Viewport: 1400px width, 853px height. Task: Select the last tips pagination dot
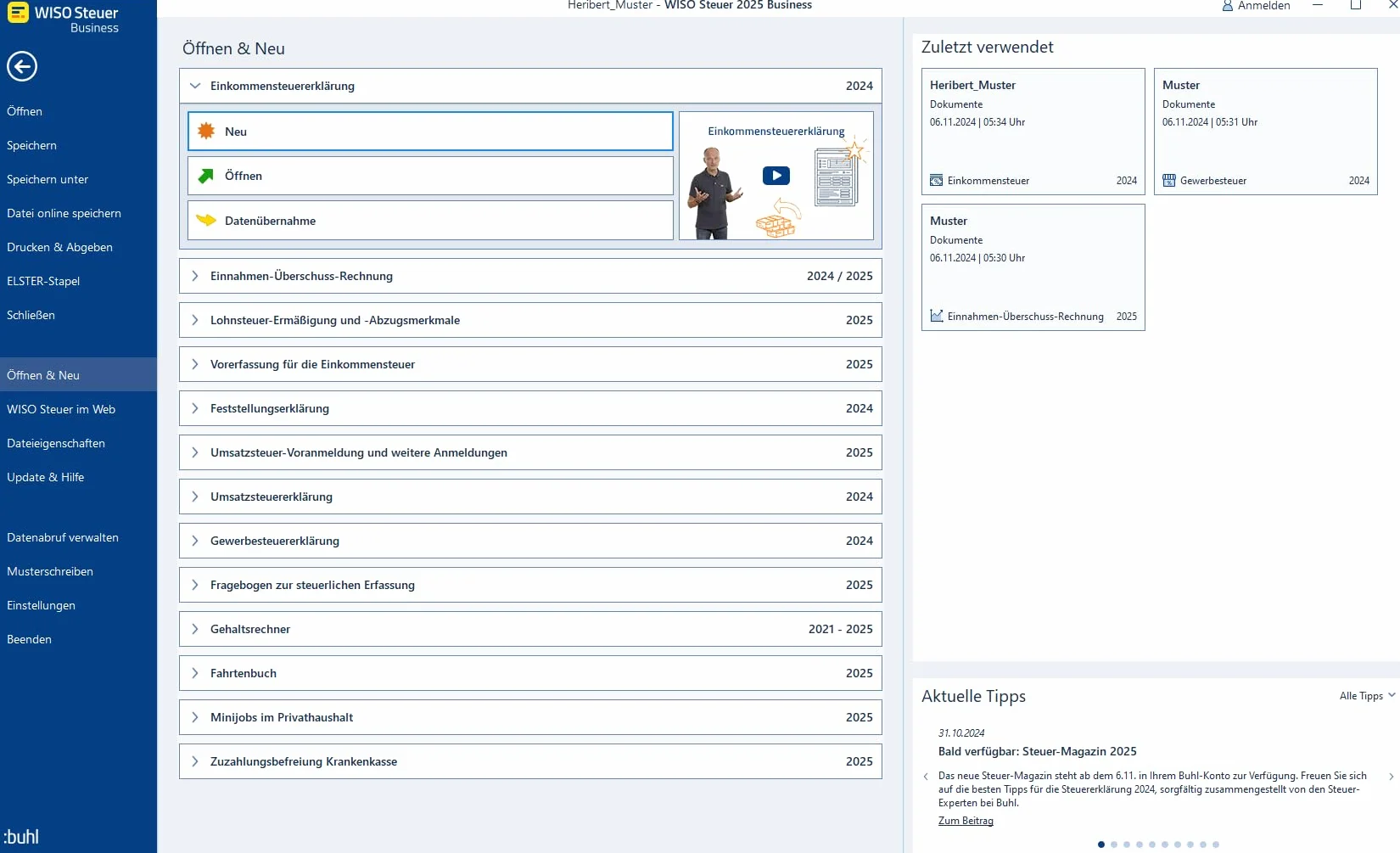[1216, 845]
